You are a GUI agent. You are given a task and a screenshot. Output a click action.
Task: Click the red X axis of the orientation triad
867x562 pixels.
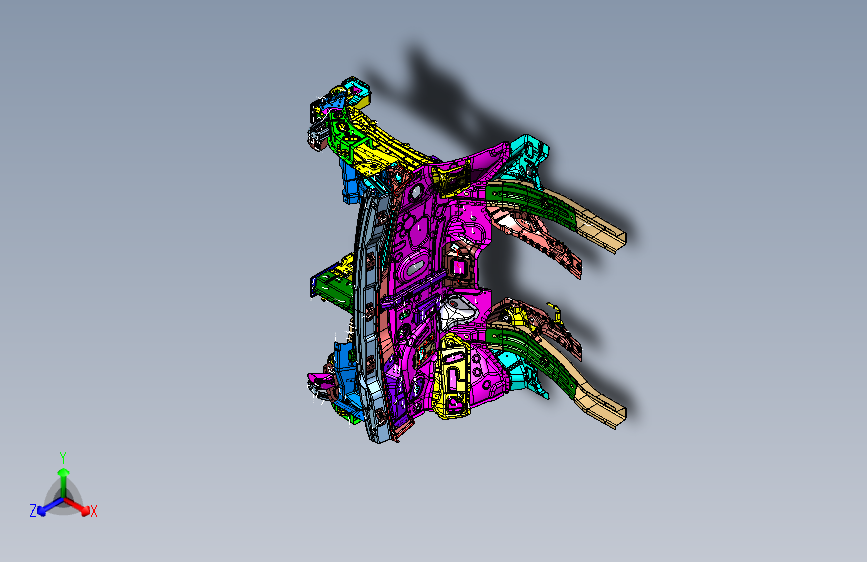[x=77, y=506]
